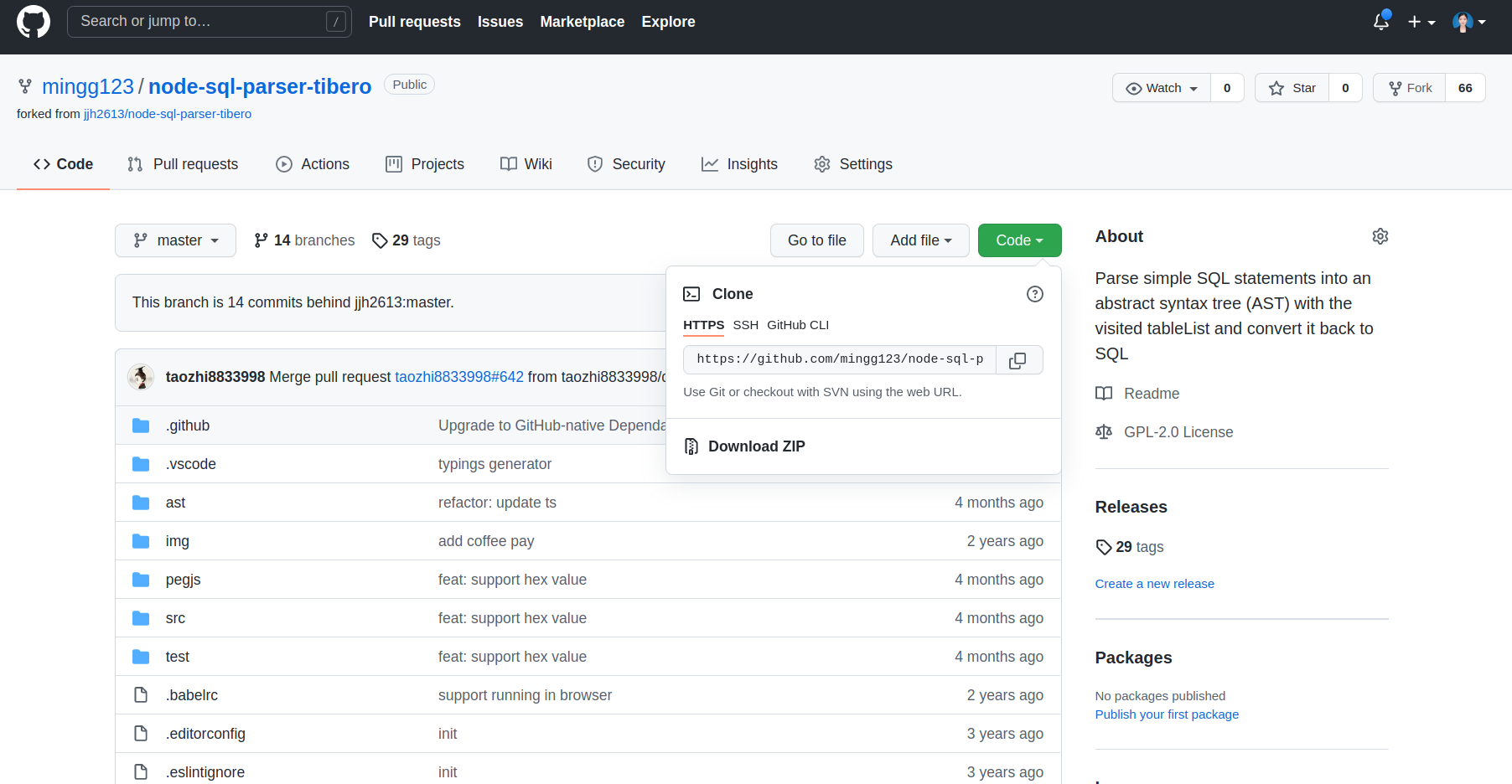Fork this repository
This screenshot has width=1512, height=784.
point(1410,88)
